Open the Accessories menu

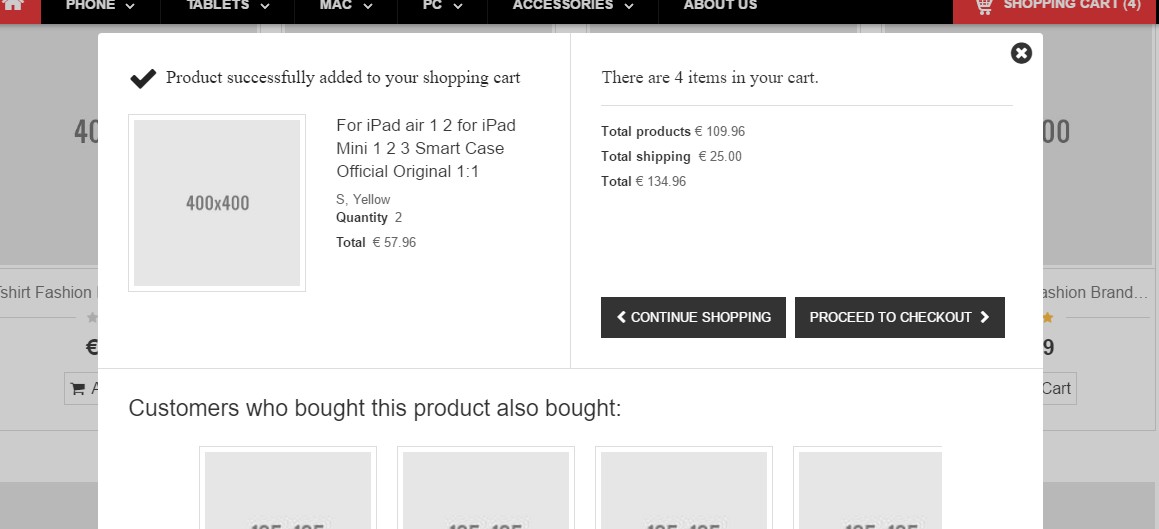[x=573, y=6]
